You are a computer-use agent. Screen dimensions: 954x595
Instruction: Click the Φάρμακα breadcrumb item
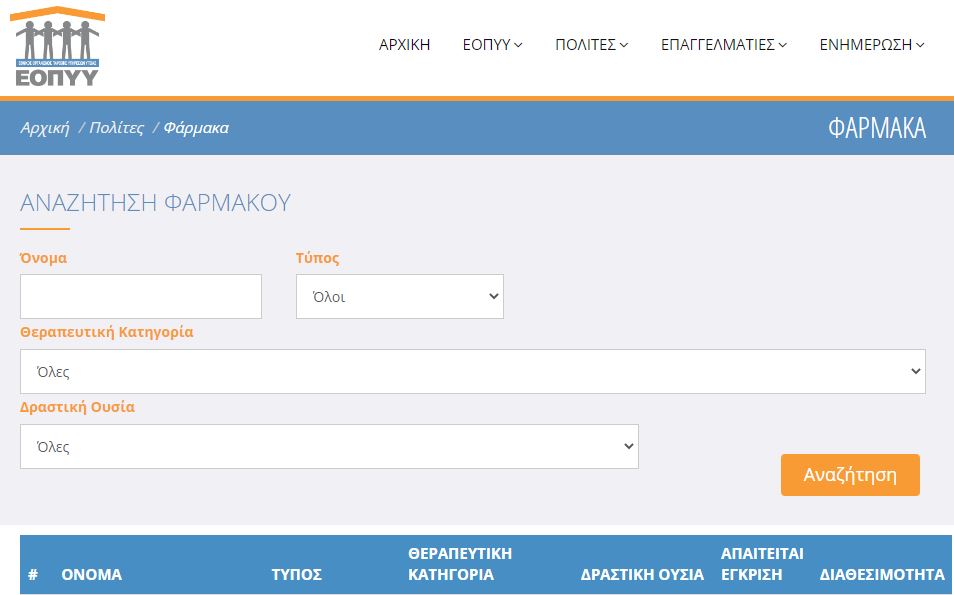pos(196,128)
